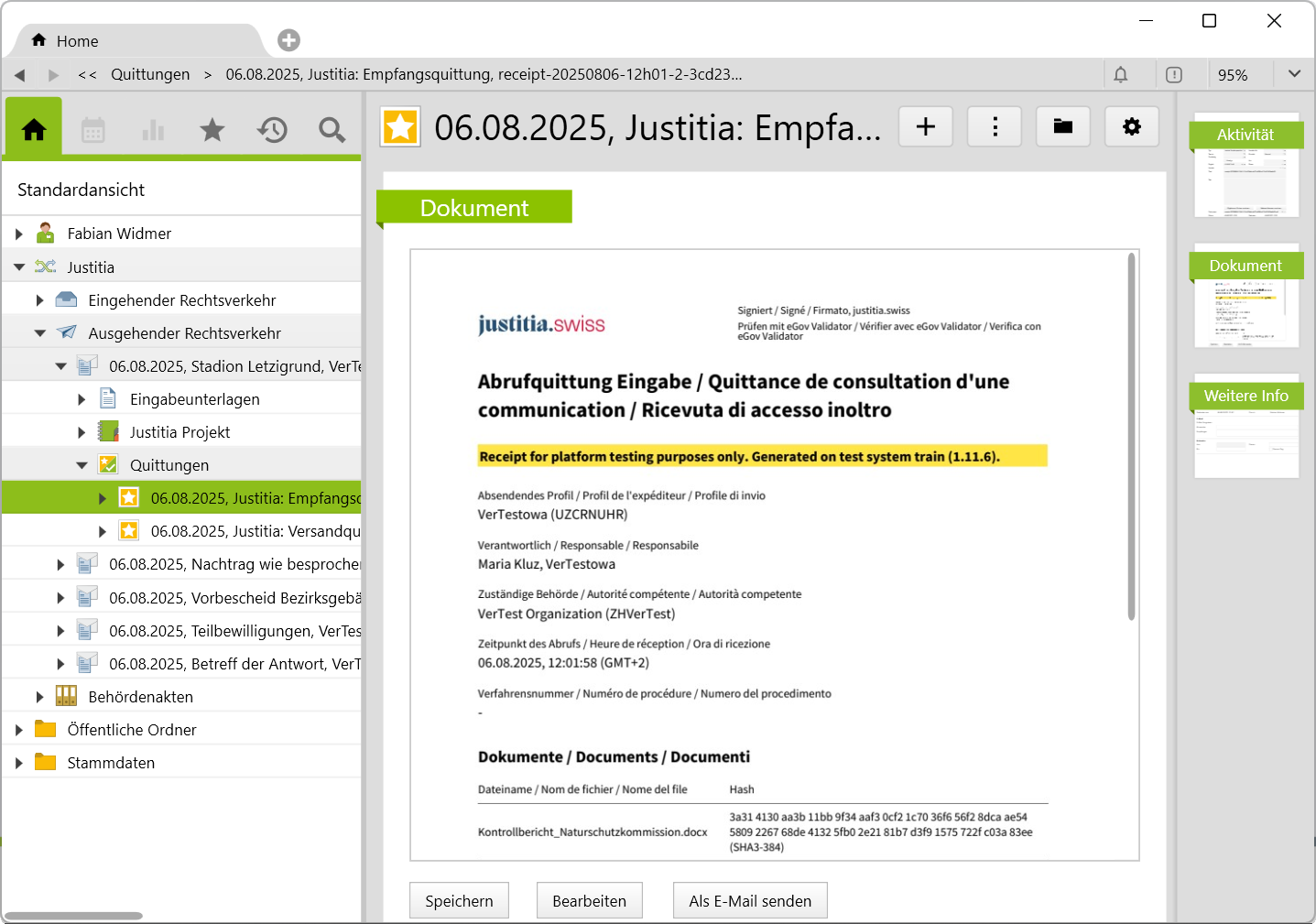Expand the Justitia Projekt node
The image size is (1316, 924).
pyautogui.click(x=82, y=432)
